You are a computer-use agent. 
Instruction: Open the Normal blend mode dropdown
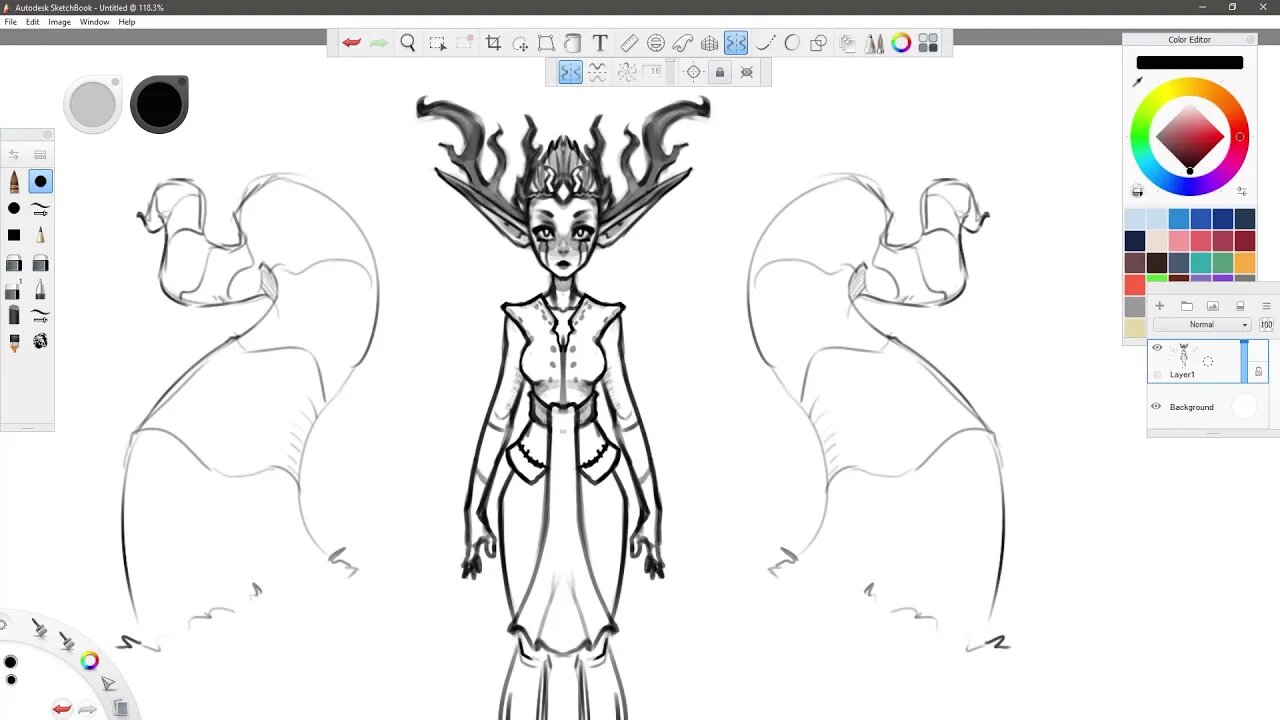[x=1202, y=325]
